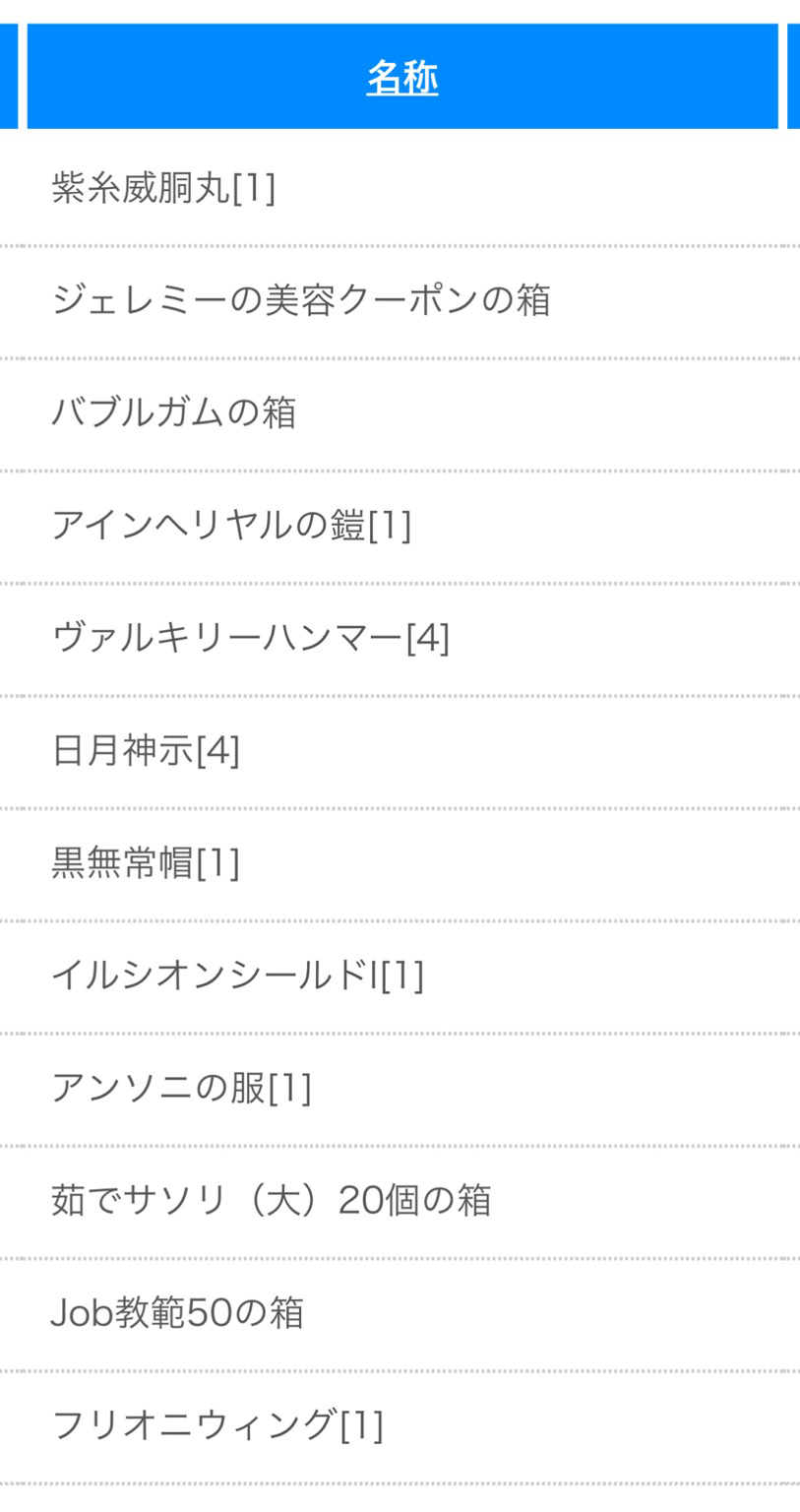
Task: Open the 黒無常帽[1] entry
Action: tap(146, 863)
